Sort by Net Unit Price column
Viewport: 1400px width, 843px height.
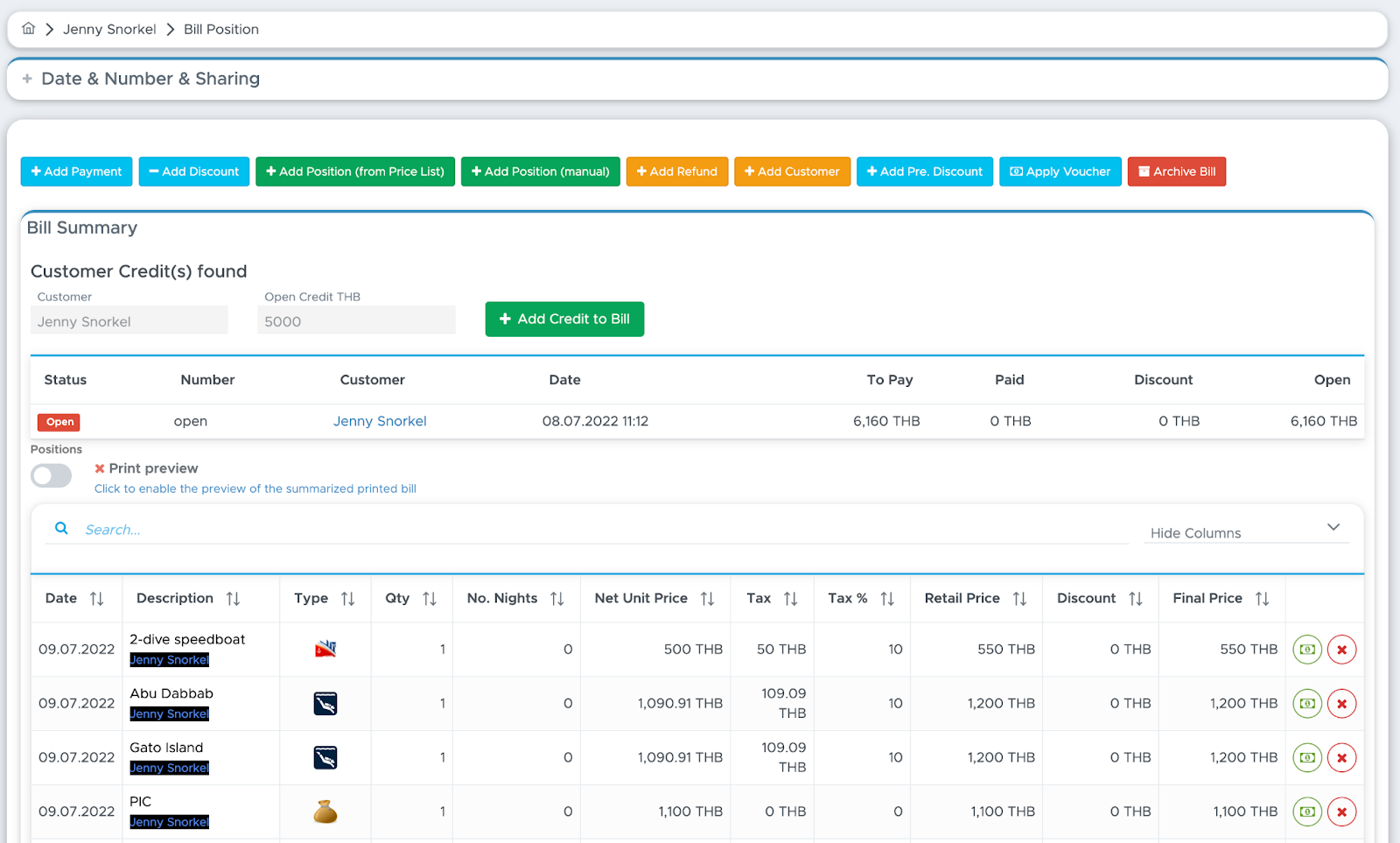(707, 599)
